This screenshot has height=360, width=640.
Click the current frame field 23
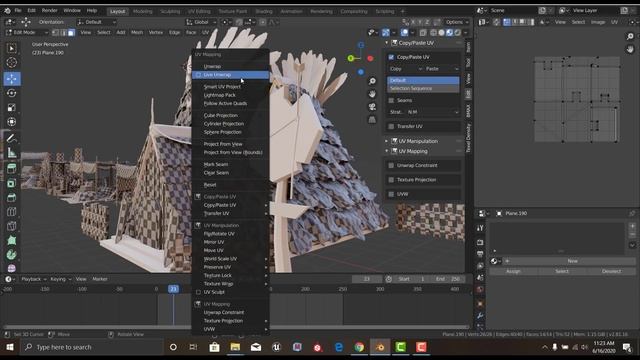367,279
